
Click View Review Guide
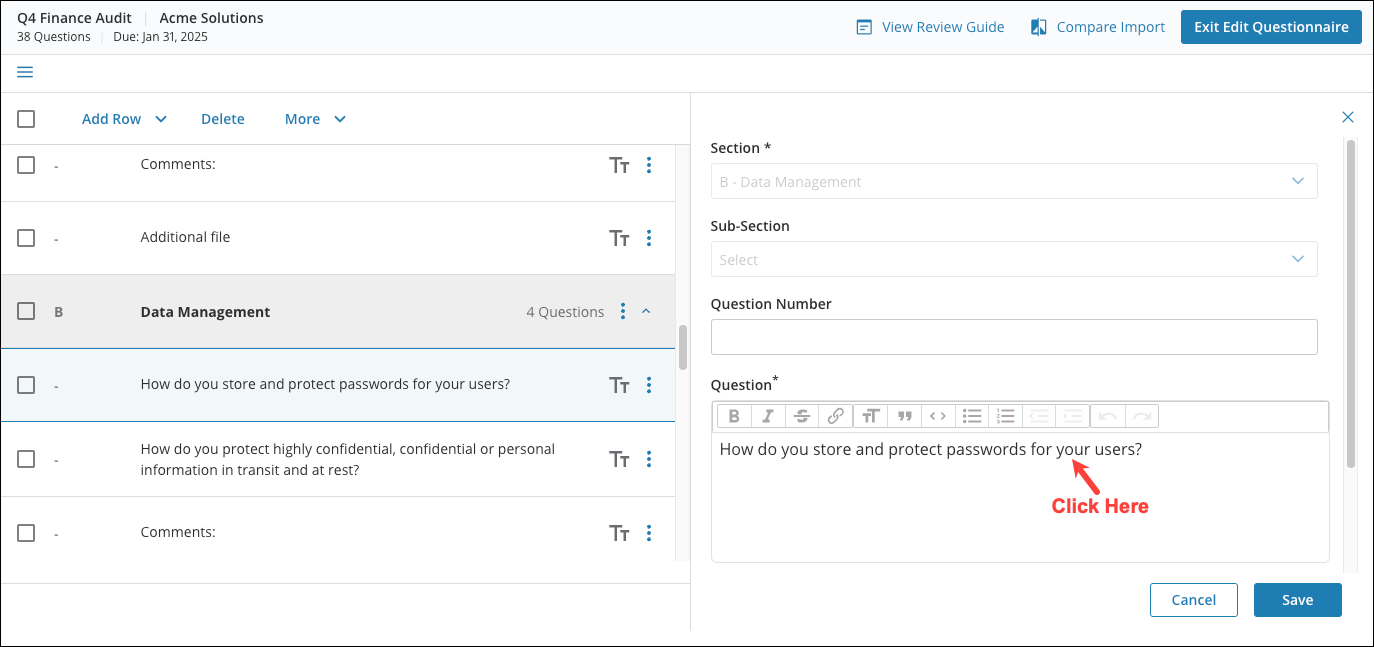941,27
